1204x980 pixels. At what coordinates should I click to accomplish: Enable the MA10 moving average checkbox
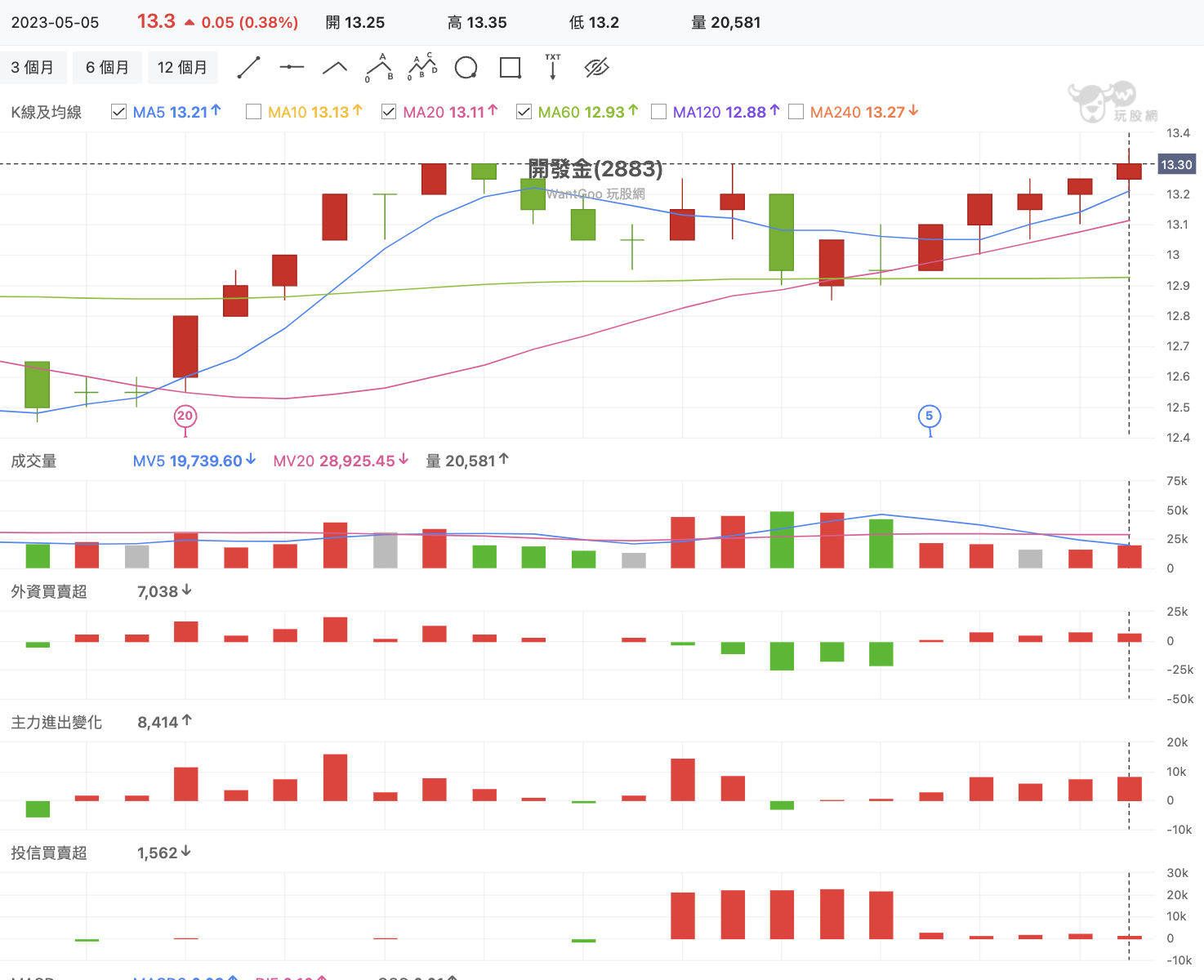(x=253, y=112)
